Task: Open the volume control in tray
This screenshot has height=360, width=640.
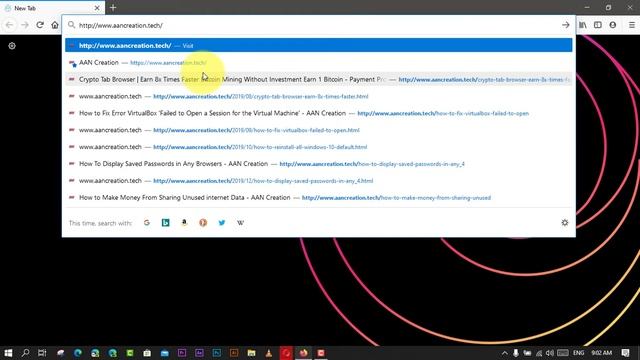Action: pyautogui.click(x=550, y=353)
